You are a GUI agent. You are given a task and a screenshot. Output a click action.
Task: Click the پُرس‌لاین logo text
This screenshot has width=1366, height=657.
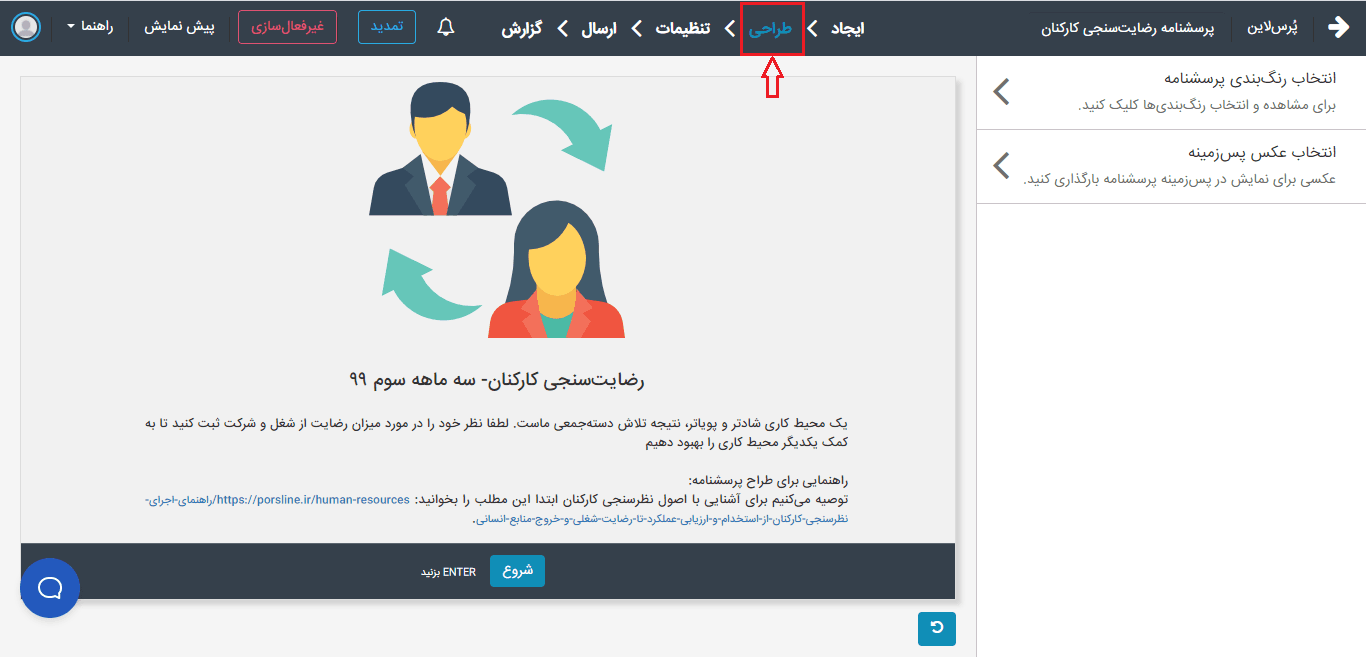[1278, 28]
